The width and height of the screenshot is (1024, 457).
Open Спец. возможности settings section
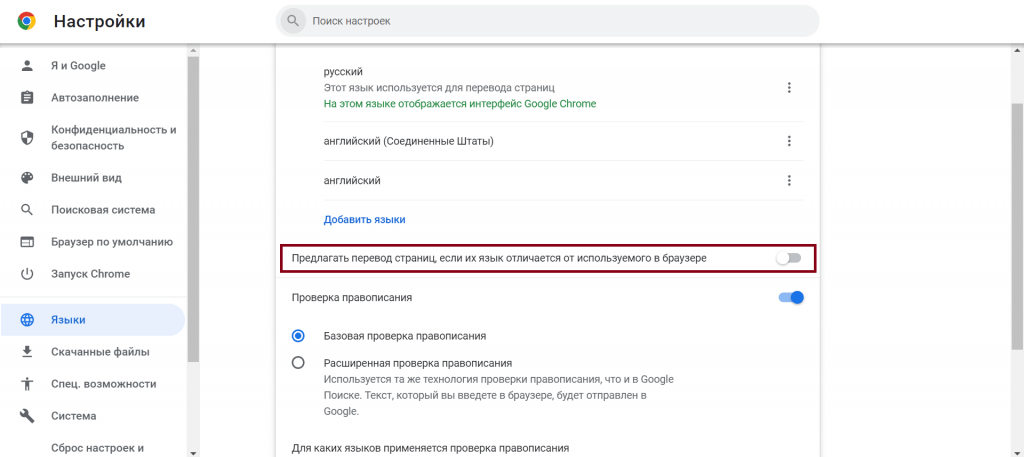tap(103, 384)
